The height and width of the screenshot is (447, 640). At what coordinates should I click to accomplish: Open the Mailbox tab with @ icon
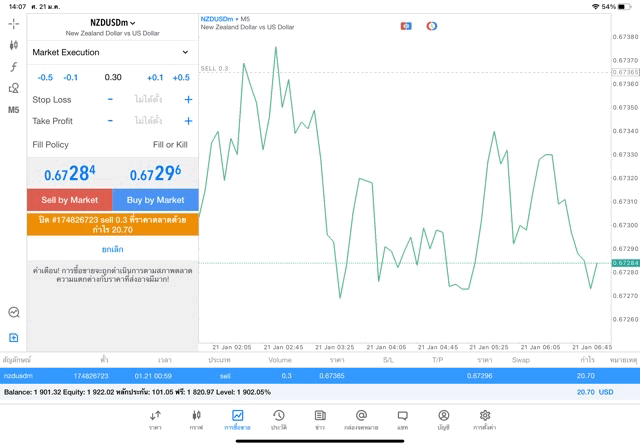(x=361, y=420)
